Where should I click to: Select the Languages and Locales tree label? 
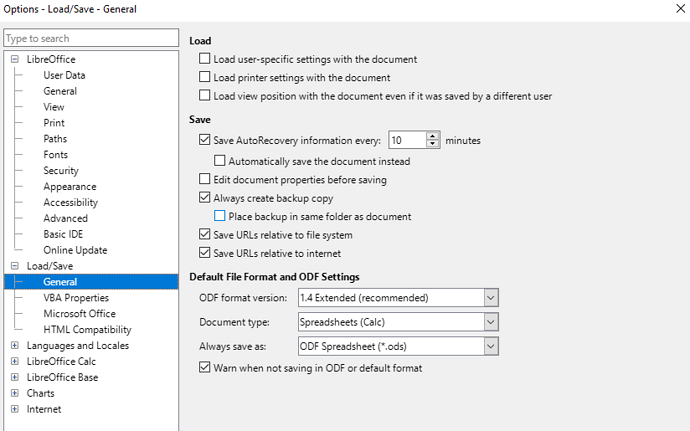(x=77, y=346)
